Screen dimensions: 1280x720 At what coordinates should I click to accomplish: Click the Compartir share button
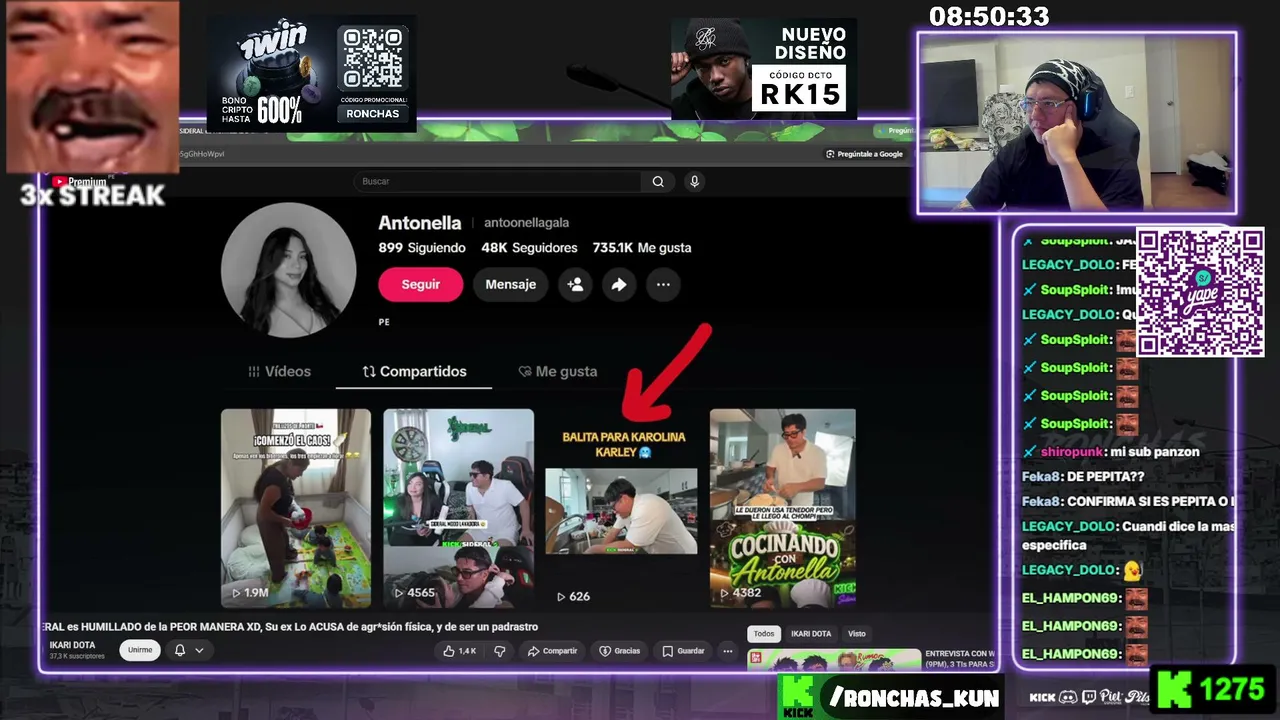(x=552, y=651)
